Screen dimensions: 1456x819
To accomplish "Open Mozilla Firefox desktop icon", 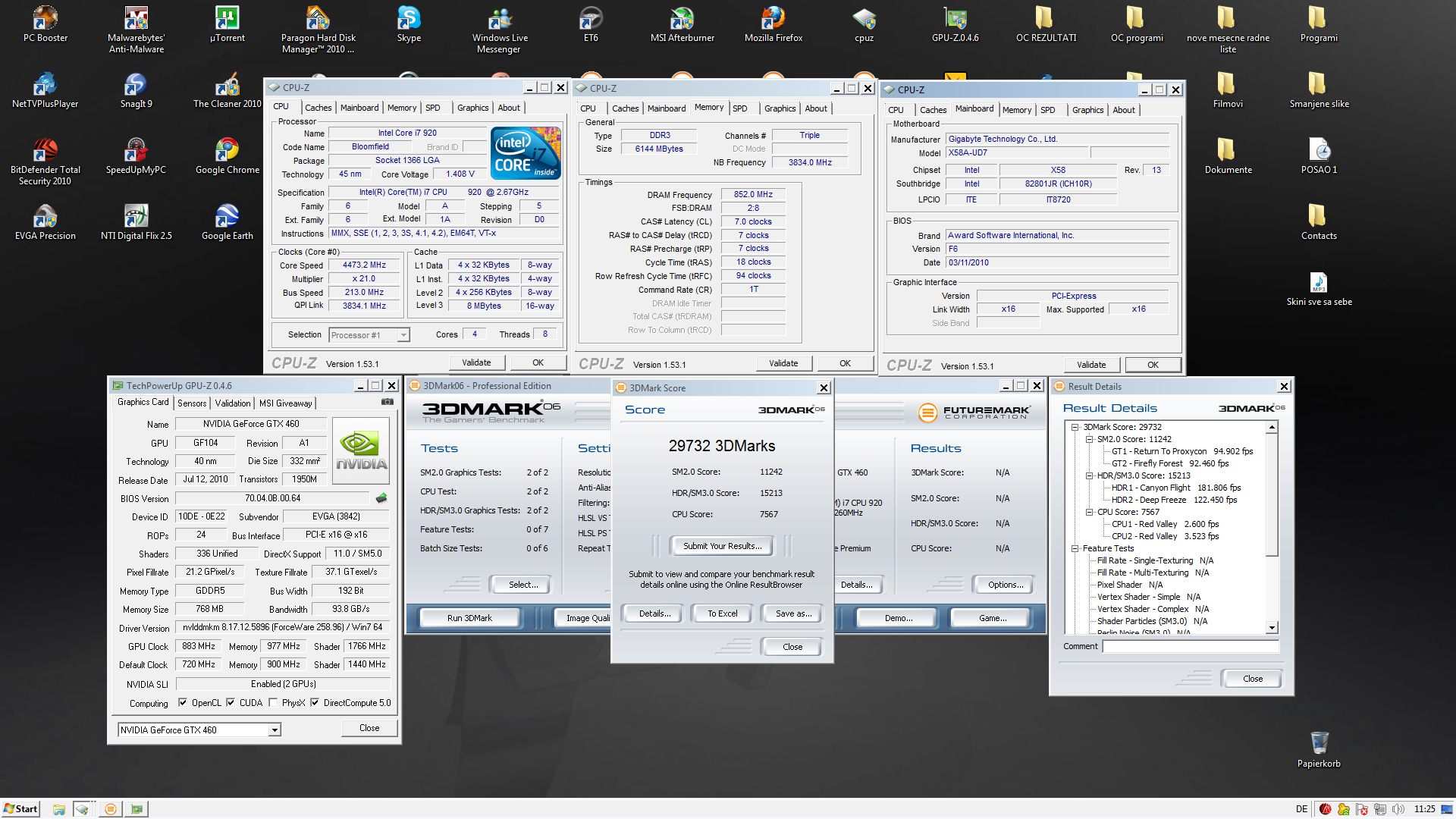I will (x=773, y=18).
